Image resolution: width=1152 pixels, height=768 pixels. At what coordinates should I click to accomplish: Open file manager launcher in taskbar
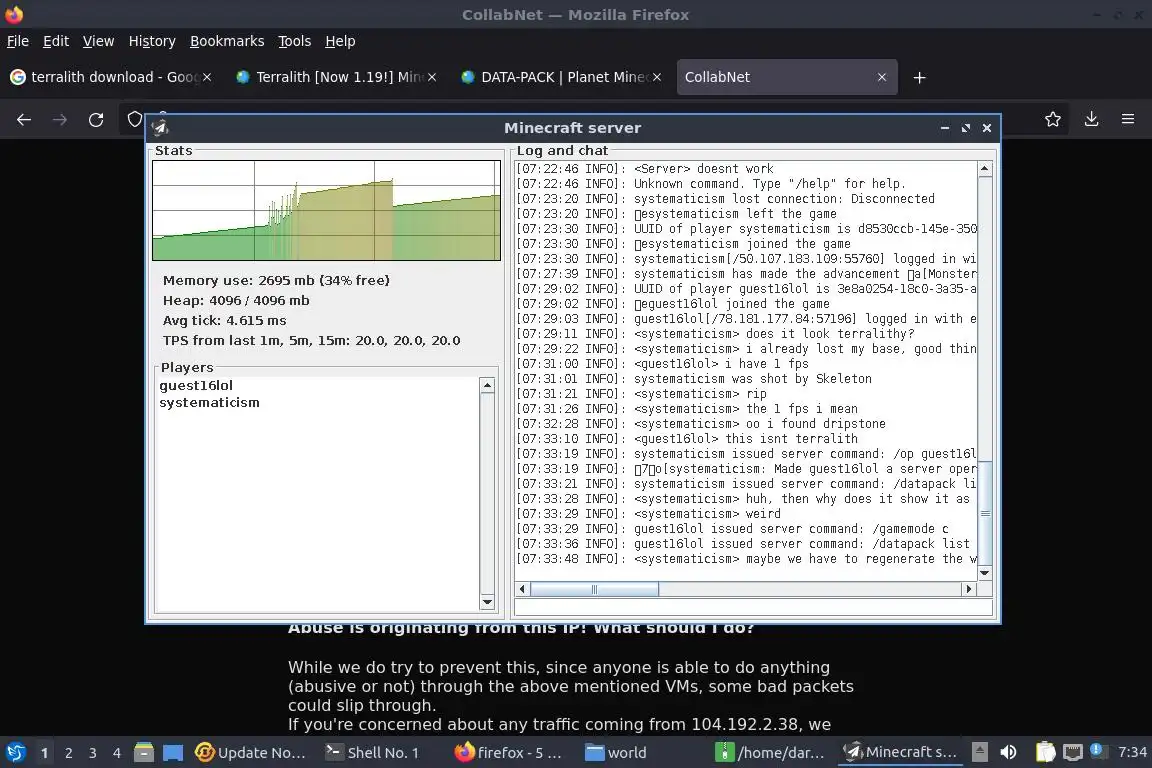(144, 752)
